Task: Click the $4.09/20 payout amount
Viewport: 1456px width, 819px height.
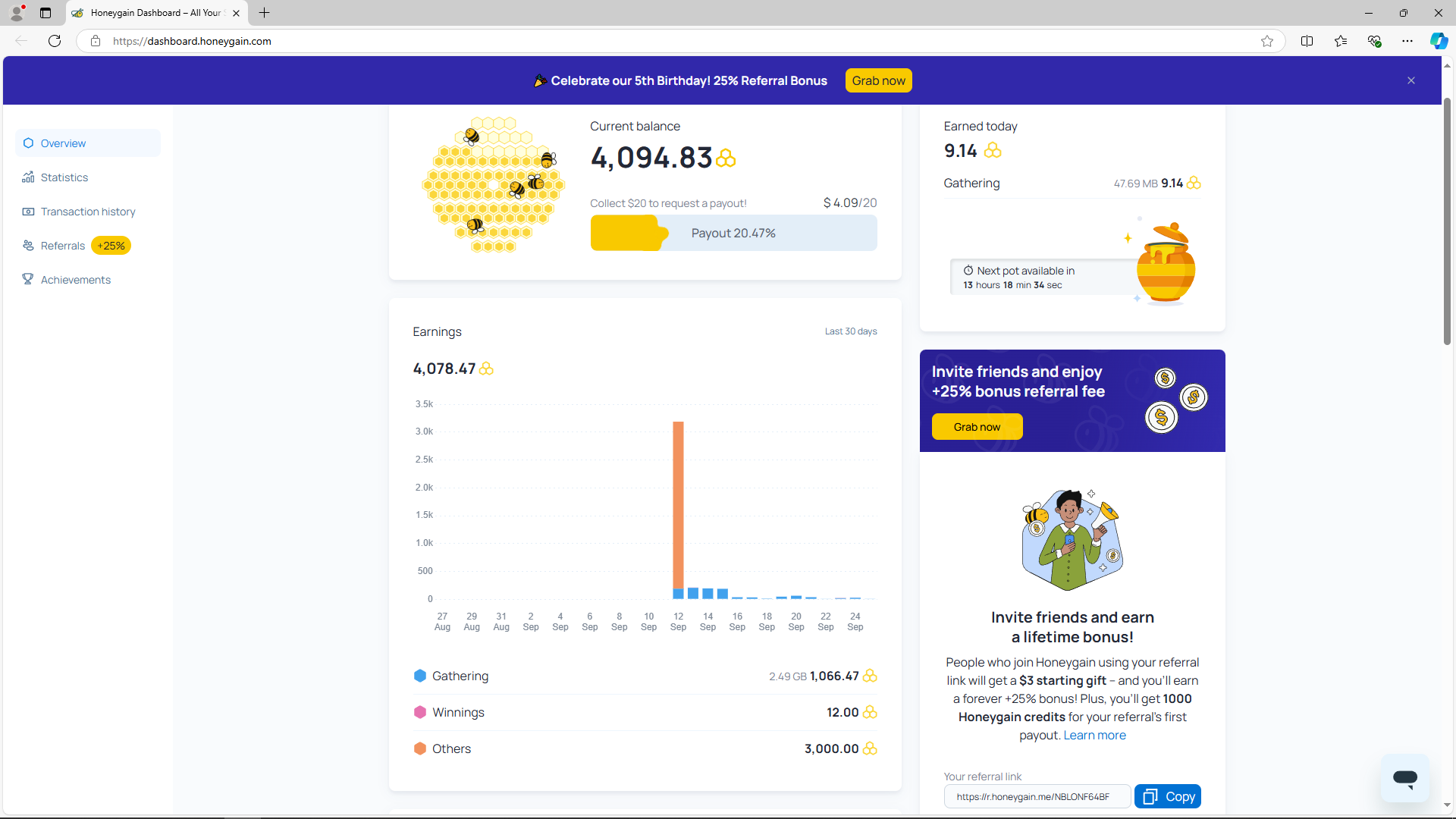Action: tap(850, 203)
